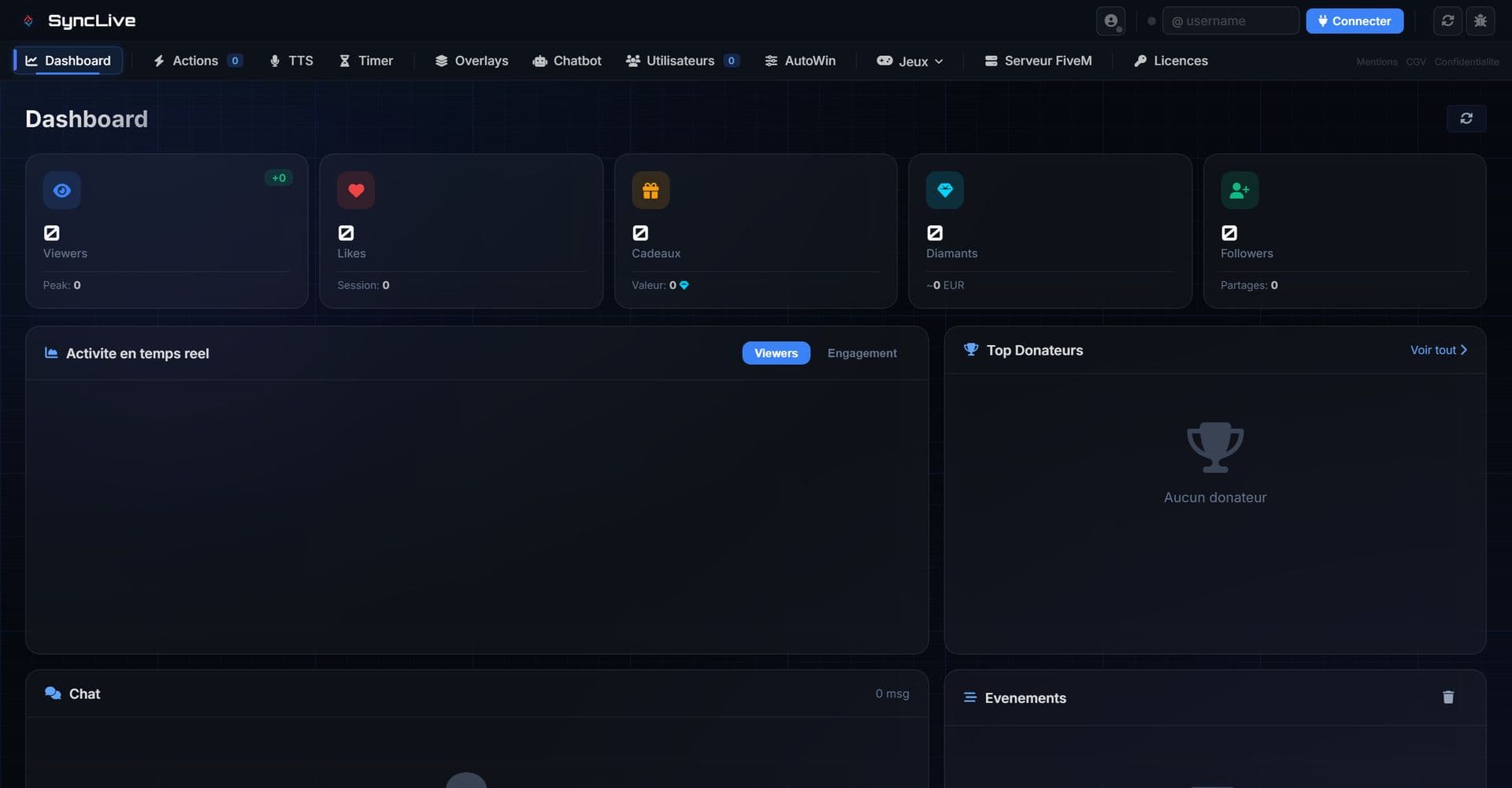The height and width of the screenshot is (788, 1512).
Task: Select the Likes heart icon
Action: coord(356,190)
